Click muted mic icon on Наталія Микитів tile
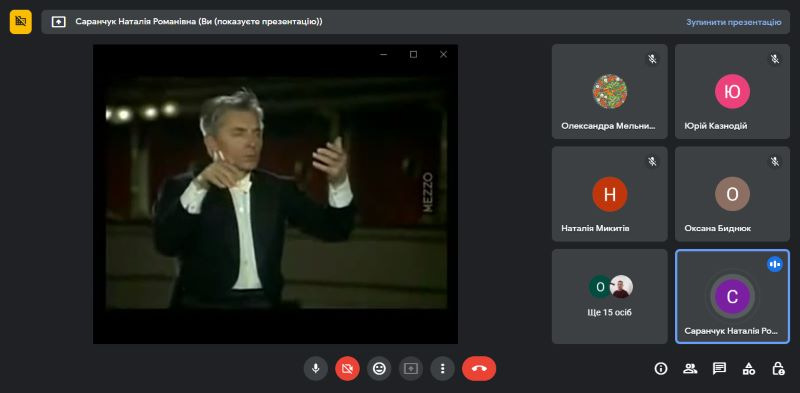The width and height of the screenshot is (800, 393). click(652, 162)
